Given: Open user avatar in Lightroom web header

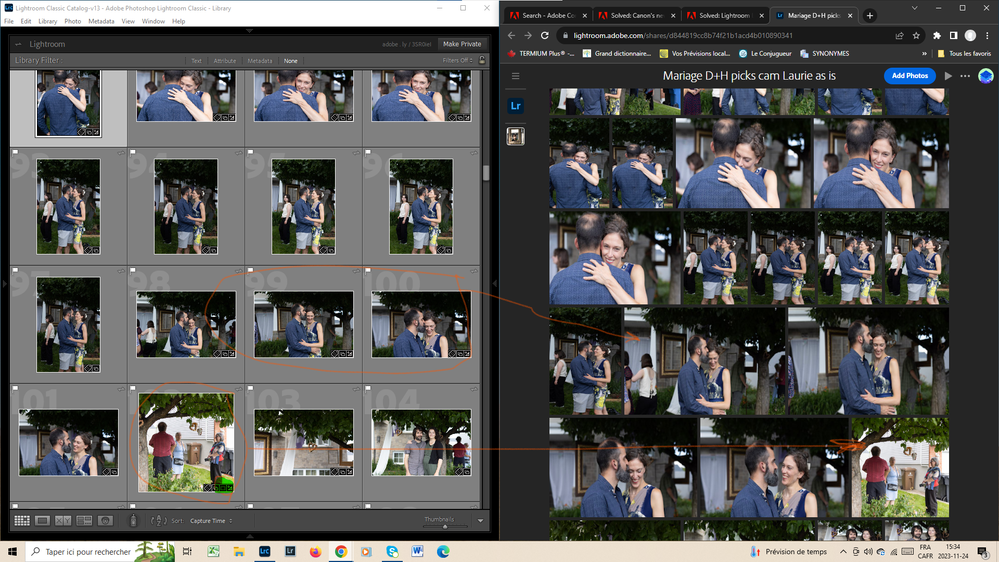Looking at the screenshot, I should tap(986, 76).
